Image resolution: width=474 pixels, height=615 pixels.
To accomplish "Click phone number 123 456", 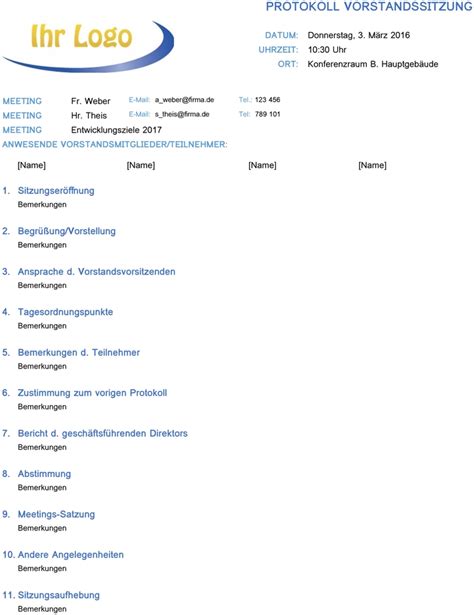I will [267, 100].
